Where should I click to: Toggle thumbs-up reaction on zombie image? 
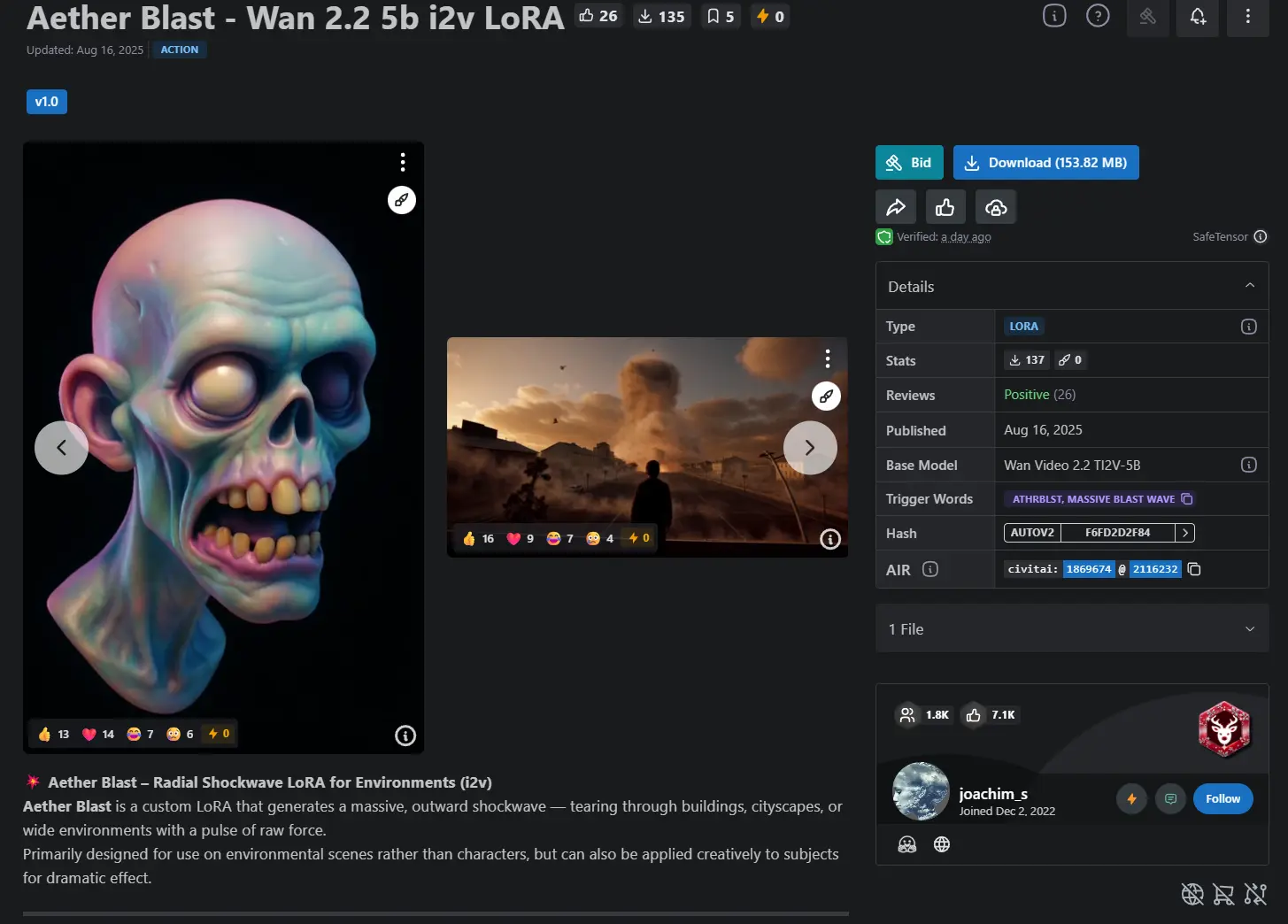pos(53,734)
